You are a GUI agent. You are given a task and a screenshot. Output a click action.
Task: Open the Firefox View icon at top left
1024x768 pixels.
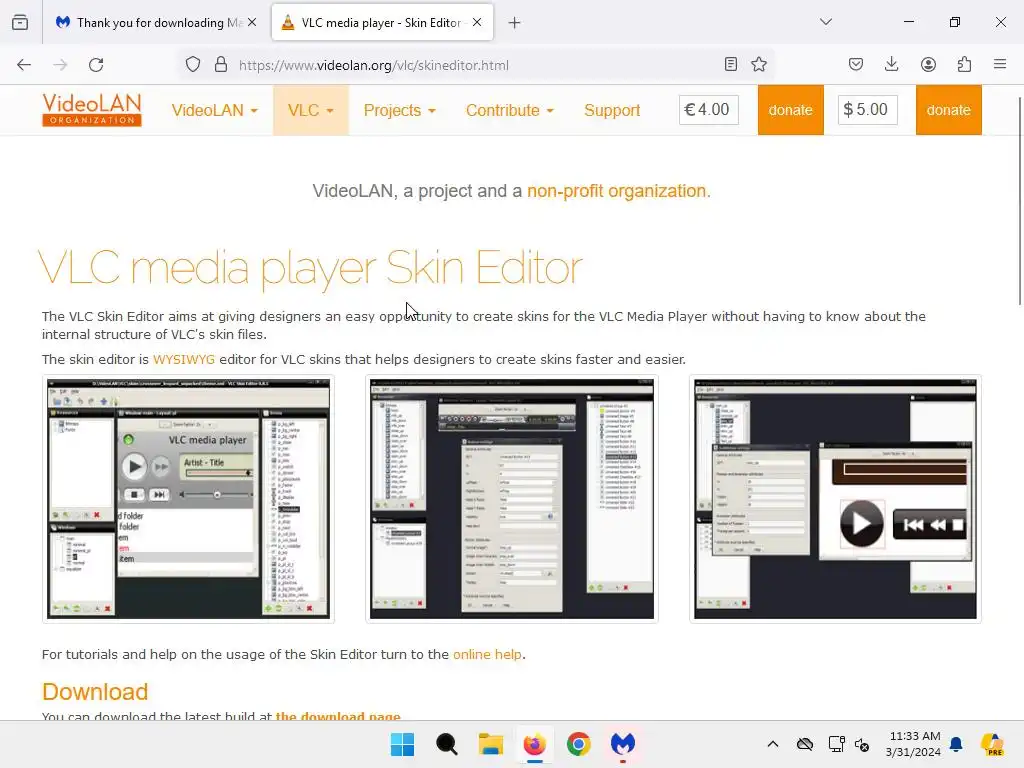20,22
